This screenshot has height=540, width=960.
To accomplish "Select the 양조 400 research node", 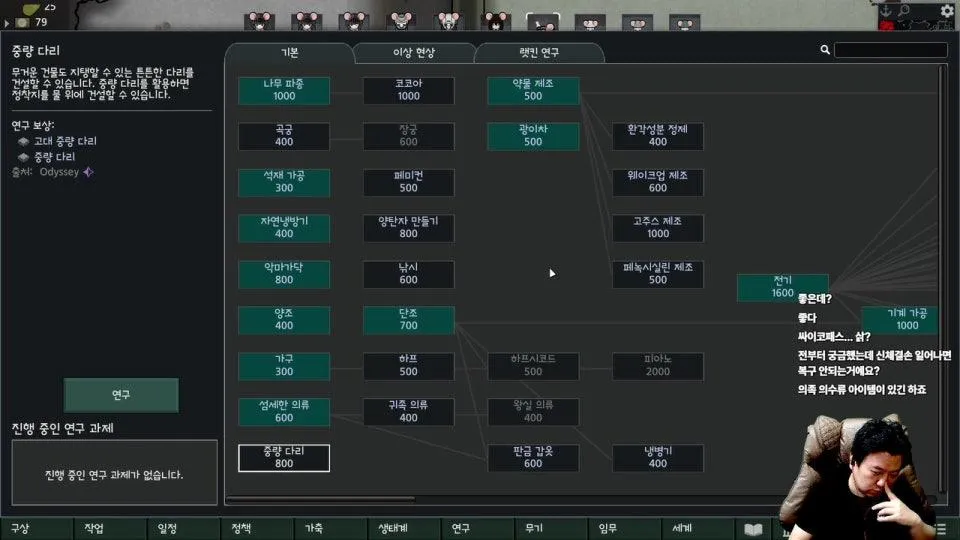I will click(x=284, y=320).
